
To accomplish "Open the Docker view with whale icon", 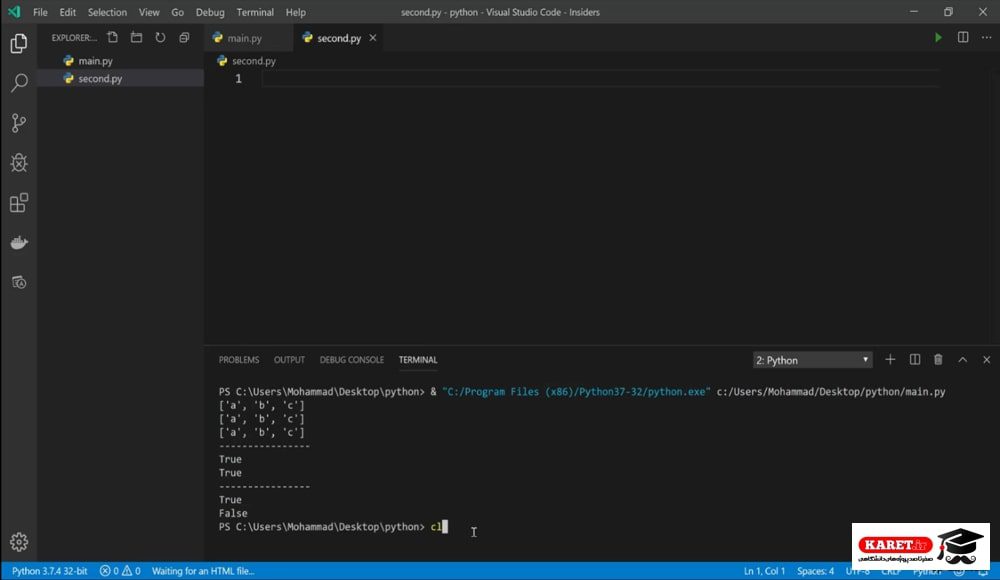I will tap(18, 242).
